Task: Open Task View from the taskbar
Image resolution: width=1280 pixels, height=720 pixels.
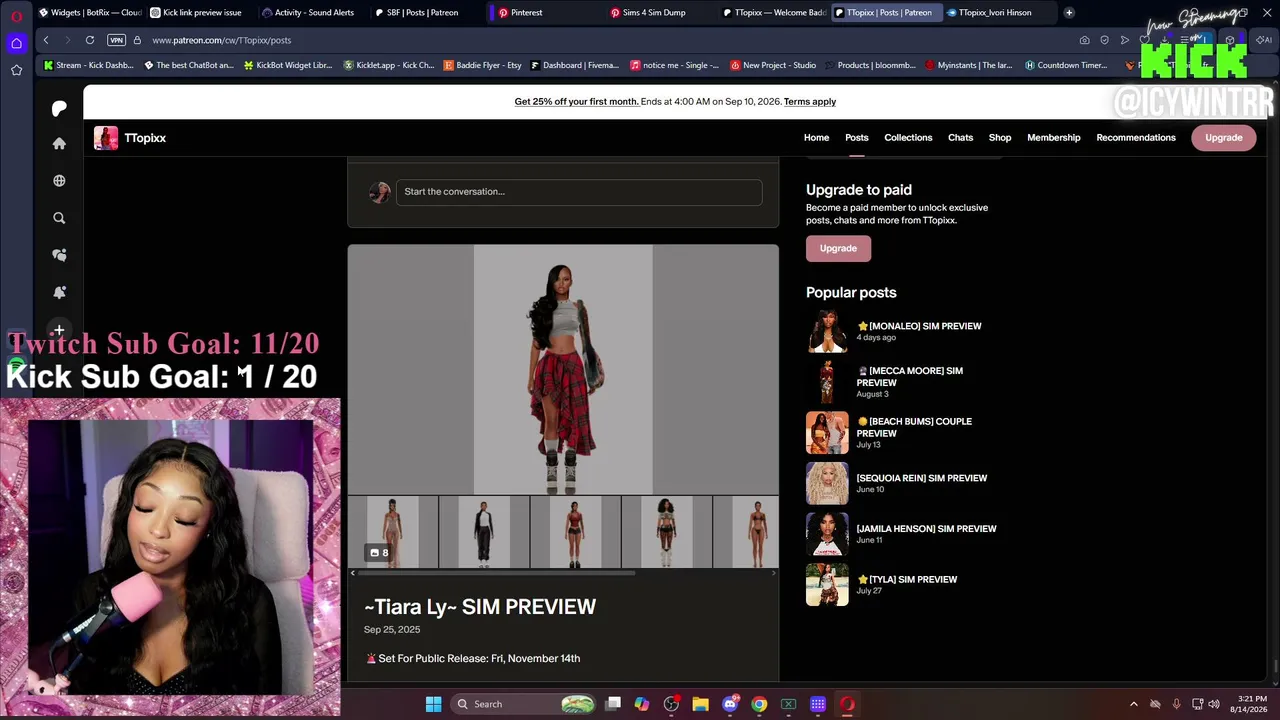Action: (x=613, y=704)
